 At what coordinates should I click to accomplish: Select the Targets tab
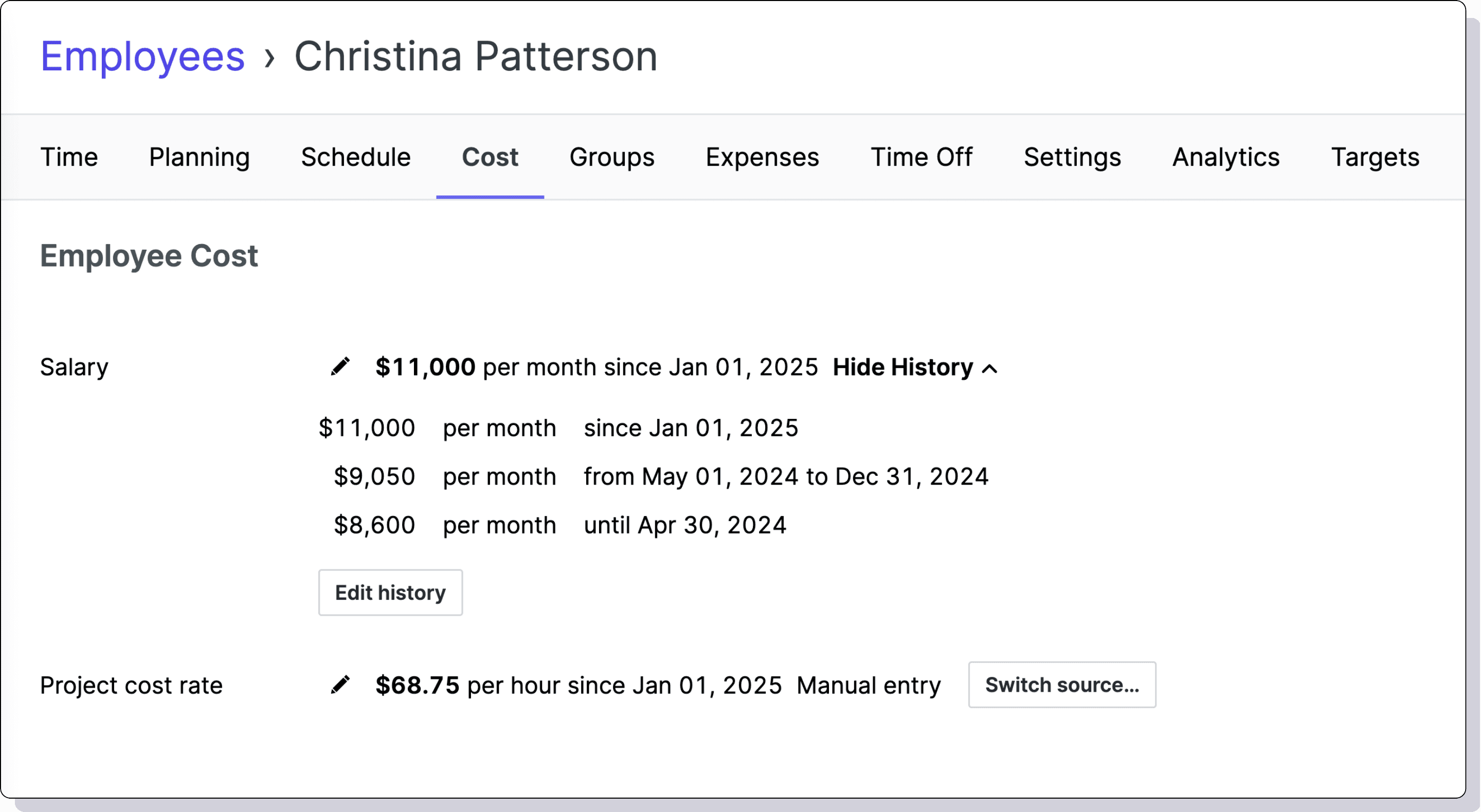[1375, 157]
